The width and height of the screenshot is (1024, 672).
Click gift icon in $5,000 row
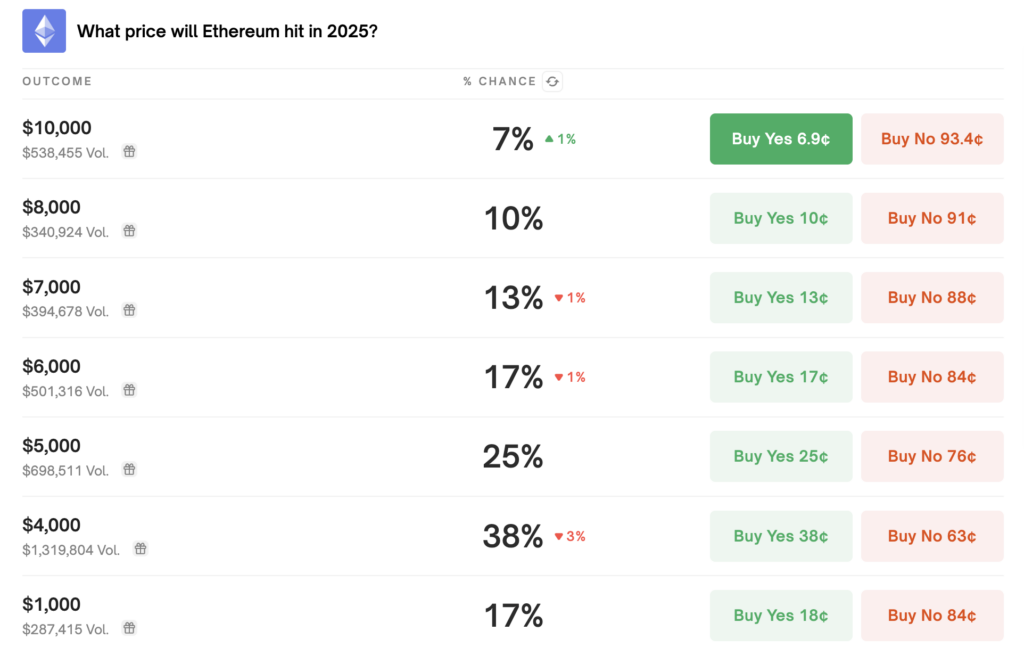[x=129, y=469]
